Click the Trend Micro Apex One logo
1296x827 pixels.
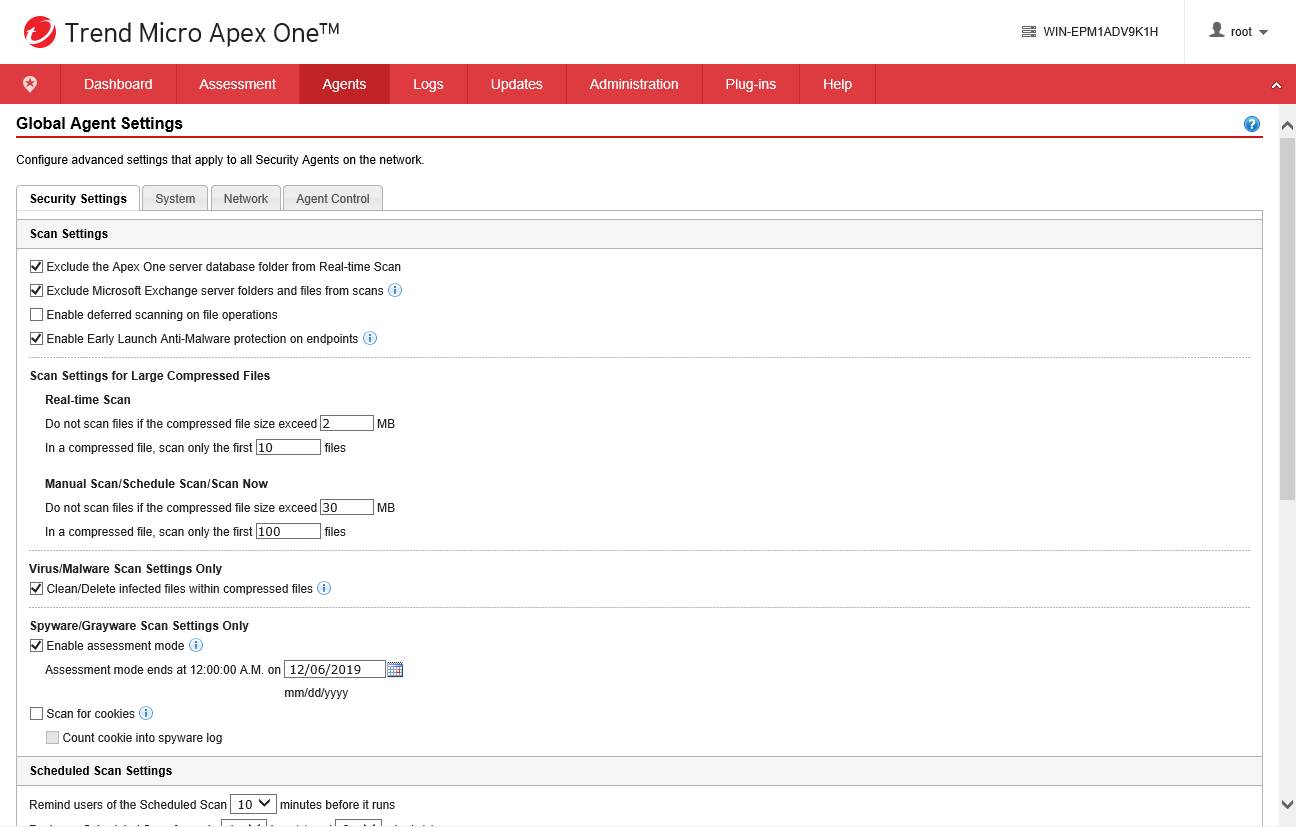(181, 32)
